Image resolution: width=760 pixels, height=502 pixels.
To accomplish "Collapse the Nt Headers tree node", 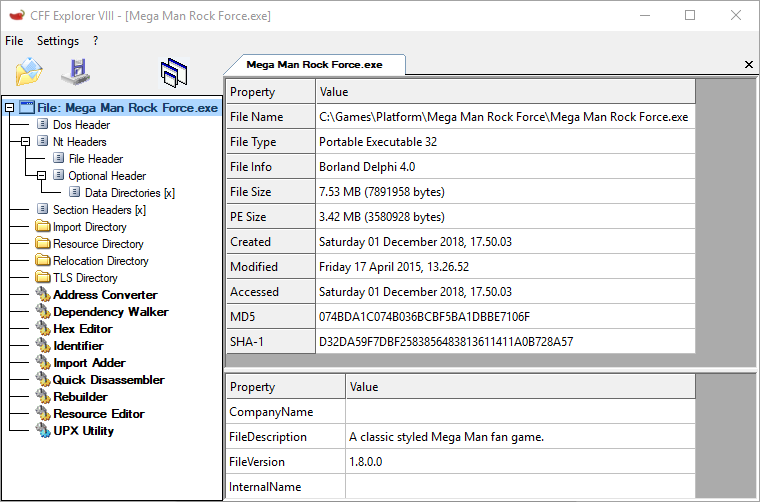I will click(x=26, y=141).
